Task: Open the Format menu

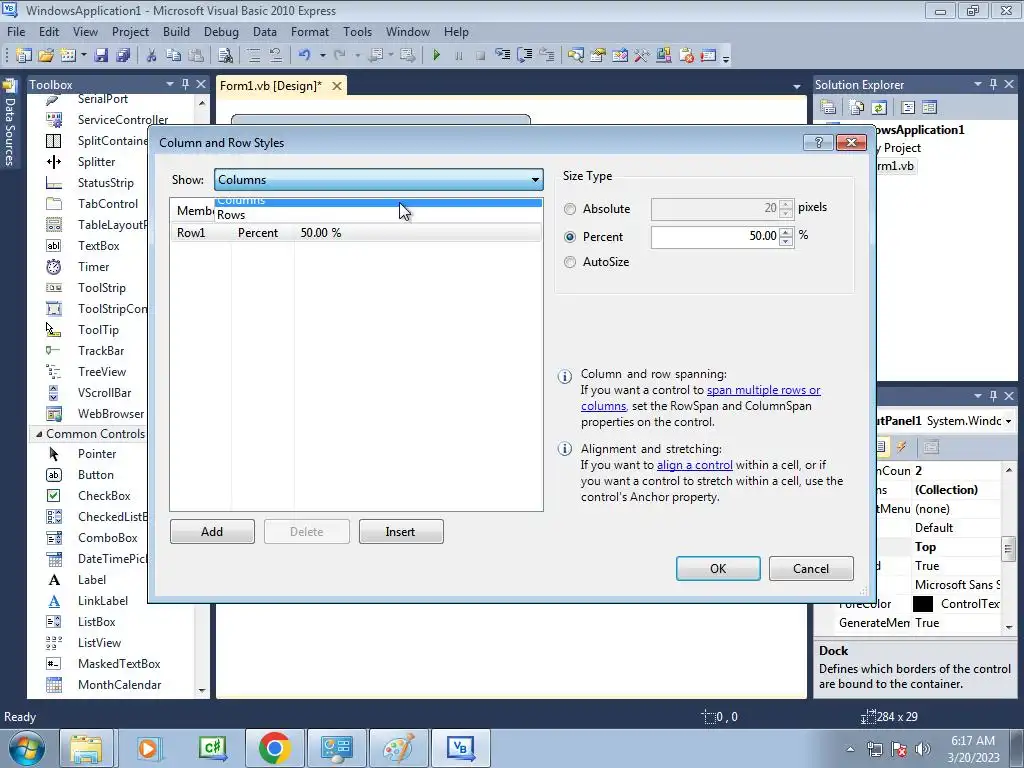Action: coord(310,31)
